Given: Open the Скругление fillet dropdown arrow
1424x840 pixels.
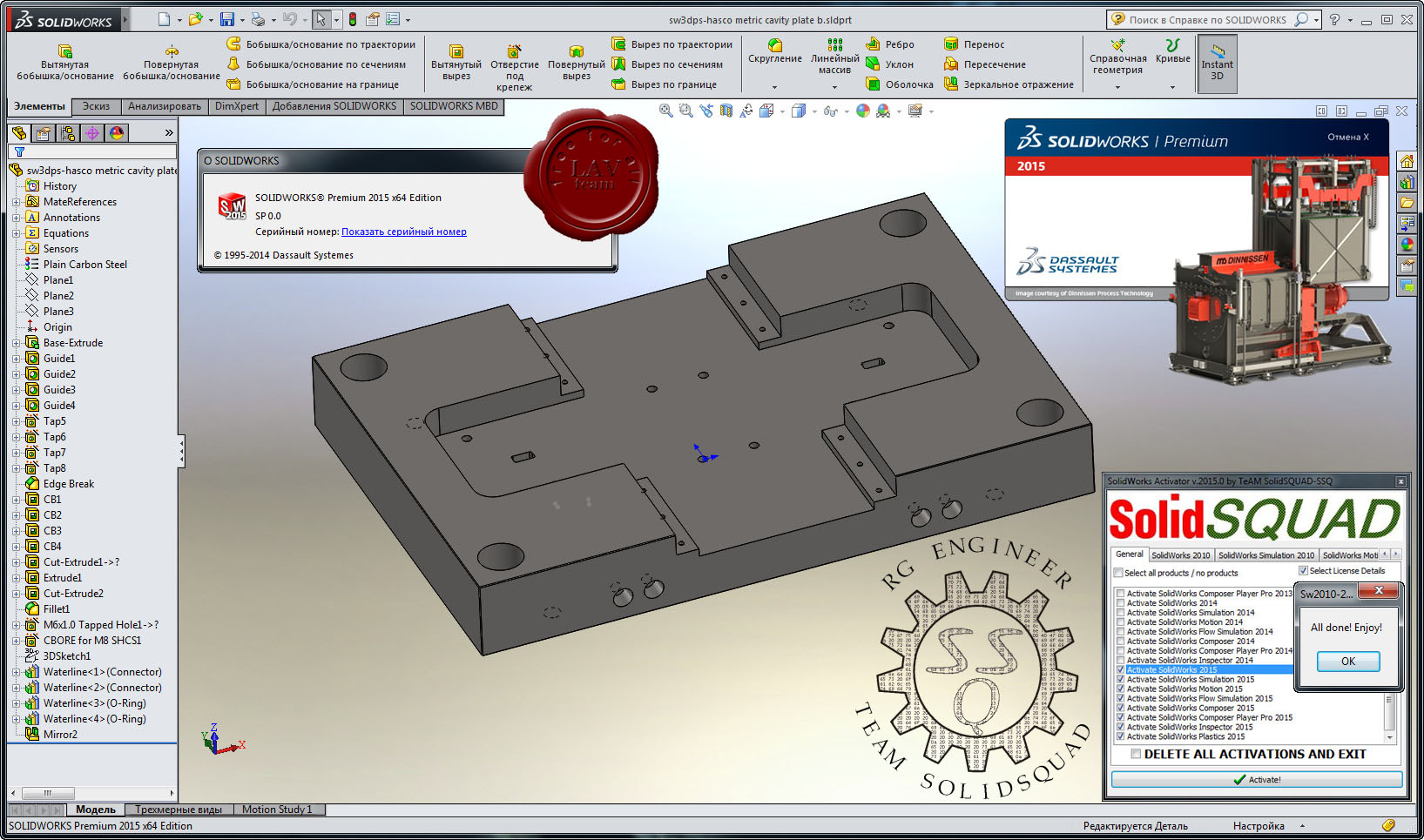Looking at the screenshot, I should point(774,87).
